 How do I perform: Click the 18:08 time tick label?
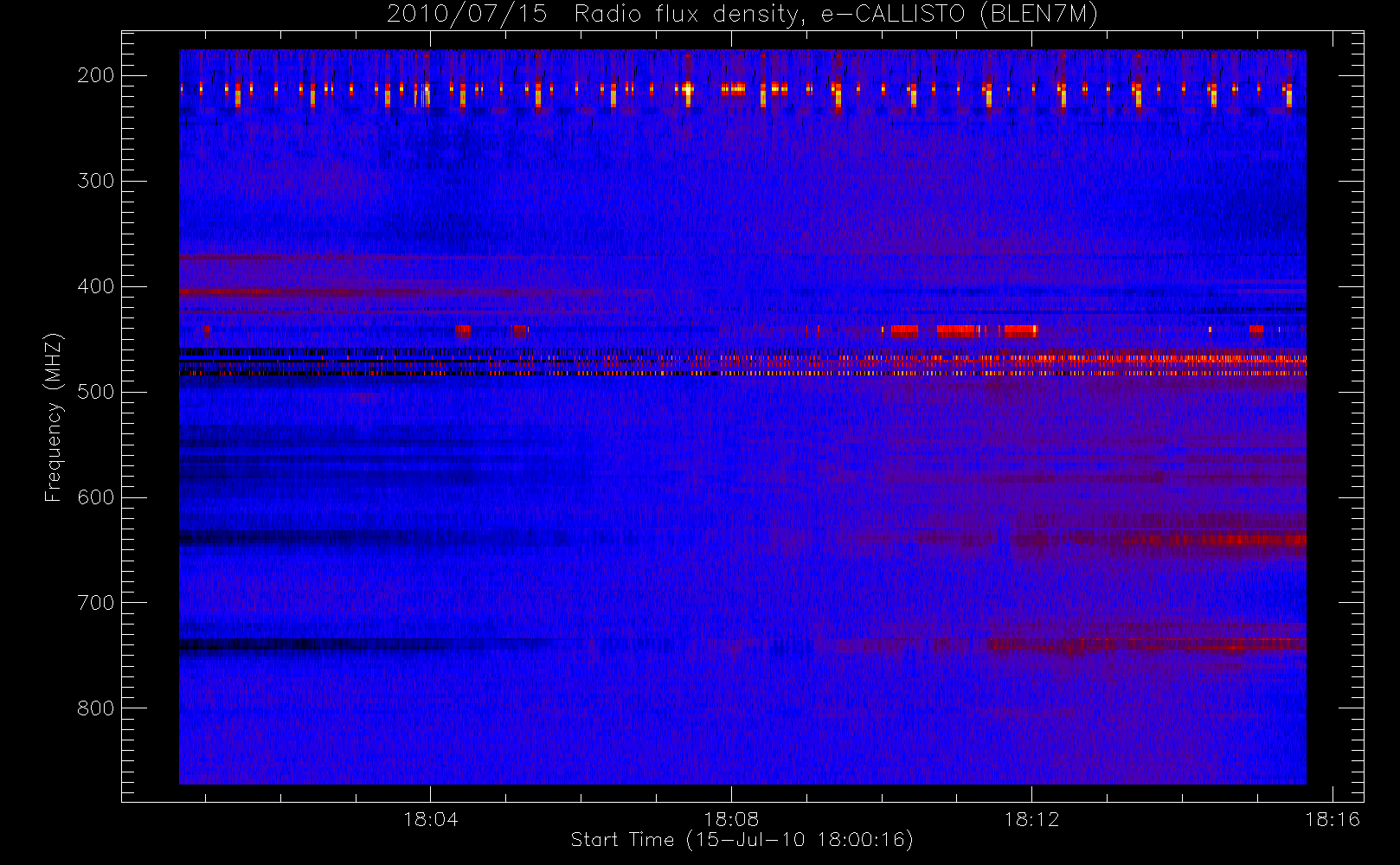(731, 819)
